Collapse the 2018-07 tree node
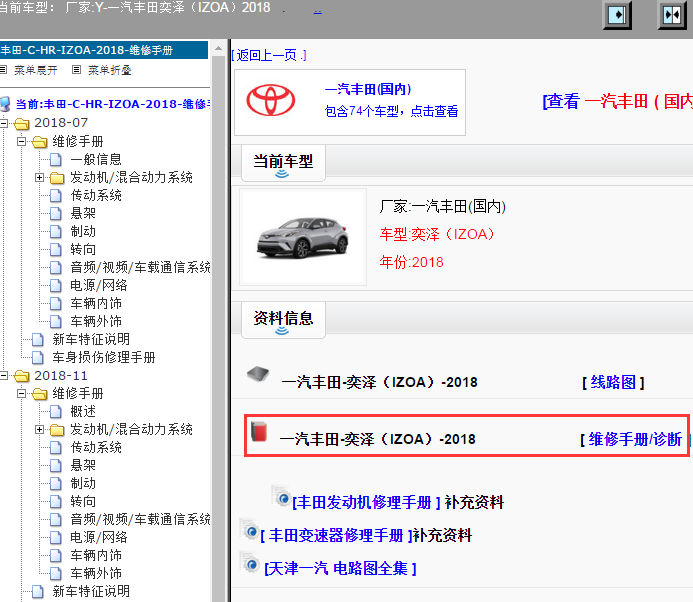693x602 pixels. [4, 123]
